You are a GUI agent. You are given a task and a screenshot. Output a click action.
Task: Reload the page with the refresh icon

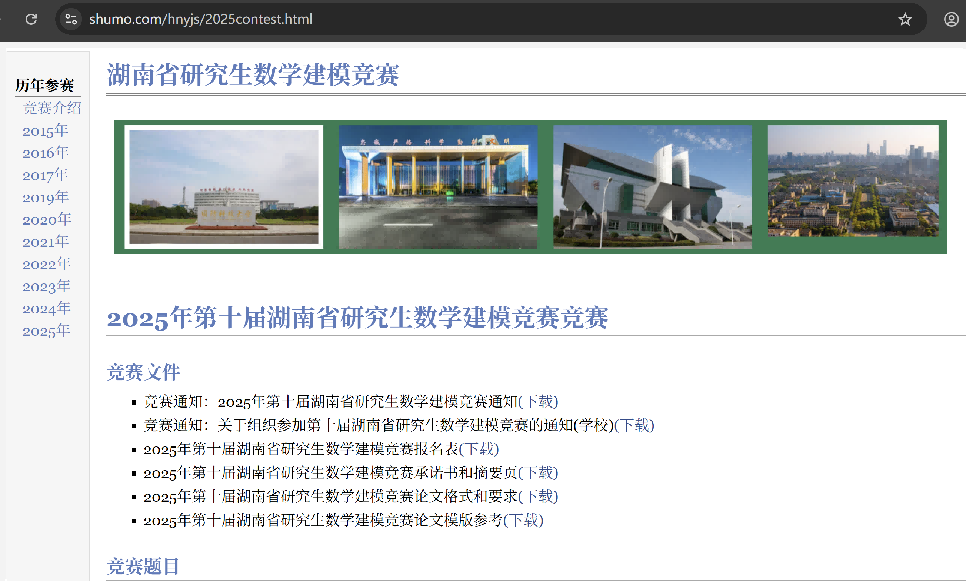click(31, 19)
